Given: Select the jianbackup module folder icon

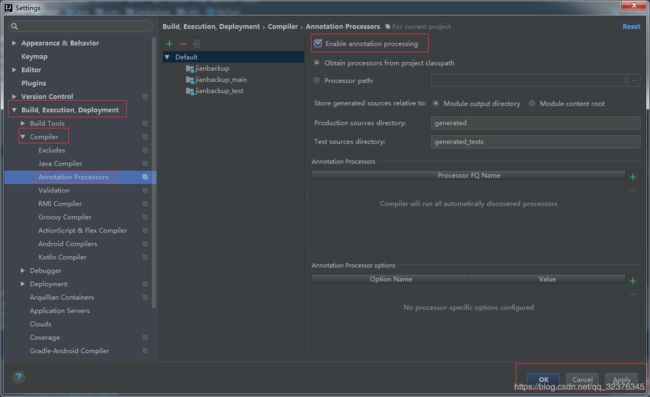Looking at the screenshot, I should tap(190, 68).
